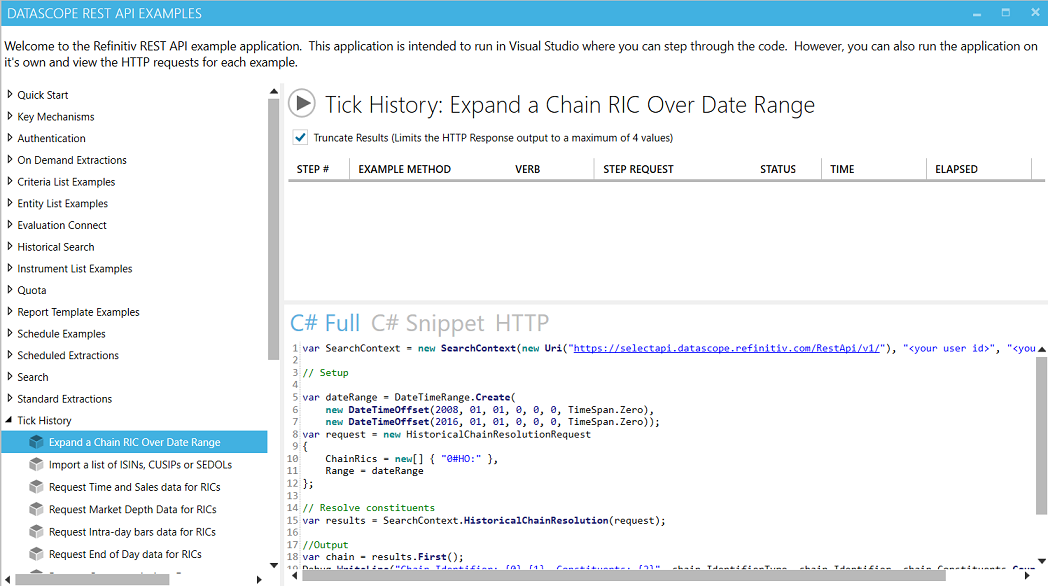Uncheck the Truncate Results checkbox

300,138
